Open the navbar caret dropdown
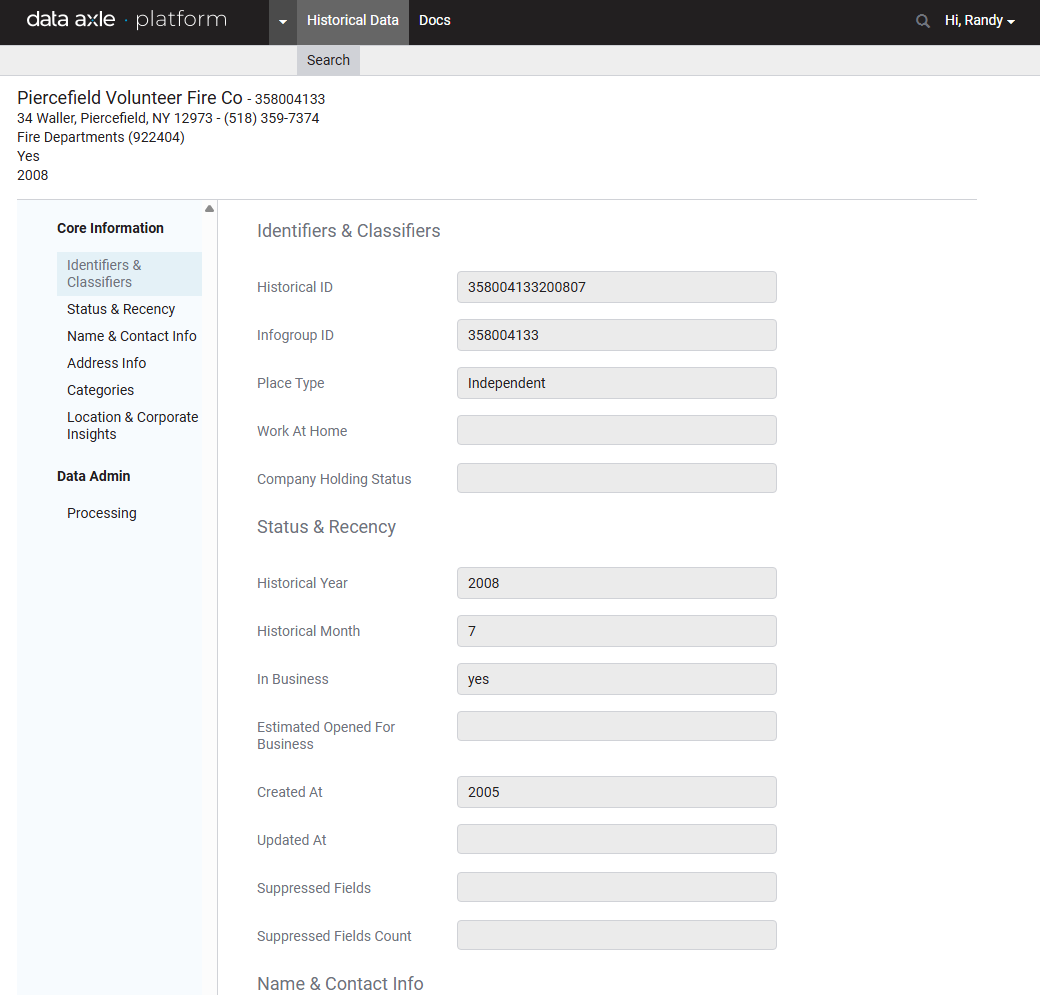1040x995 pixels. [283, 22]
